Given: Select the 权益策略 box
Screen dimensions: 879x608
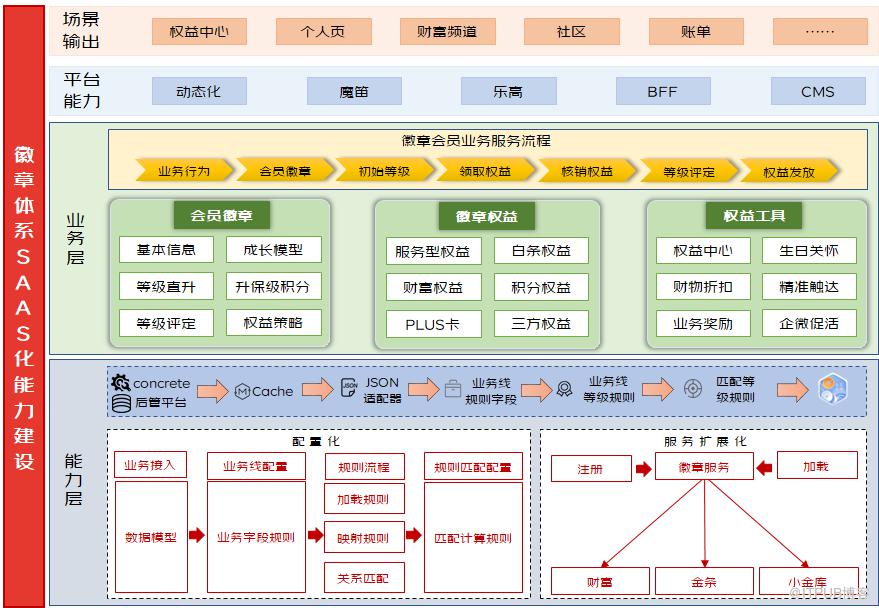Looking at the screenshot, I should (x=274, y=323).
